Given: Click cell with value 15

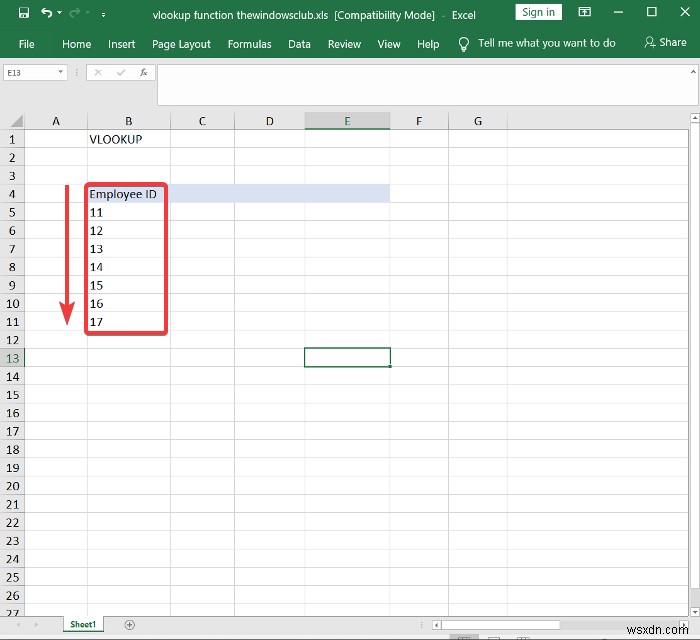Looking at the screenshot, I should coord(129,285).
